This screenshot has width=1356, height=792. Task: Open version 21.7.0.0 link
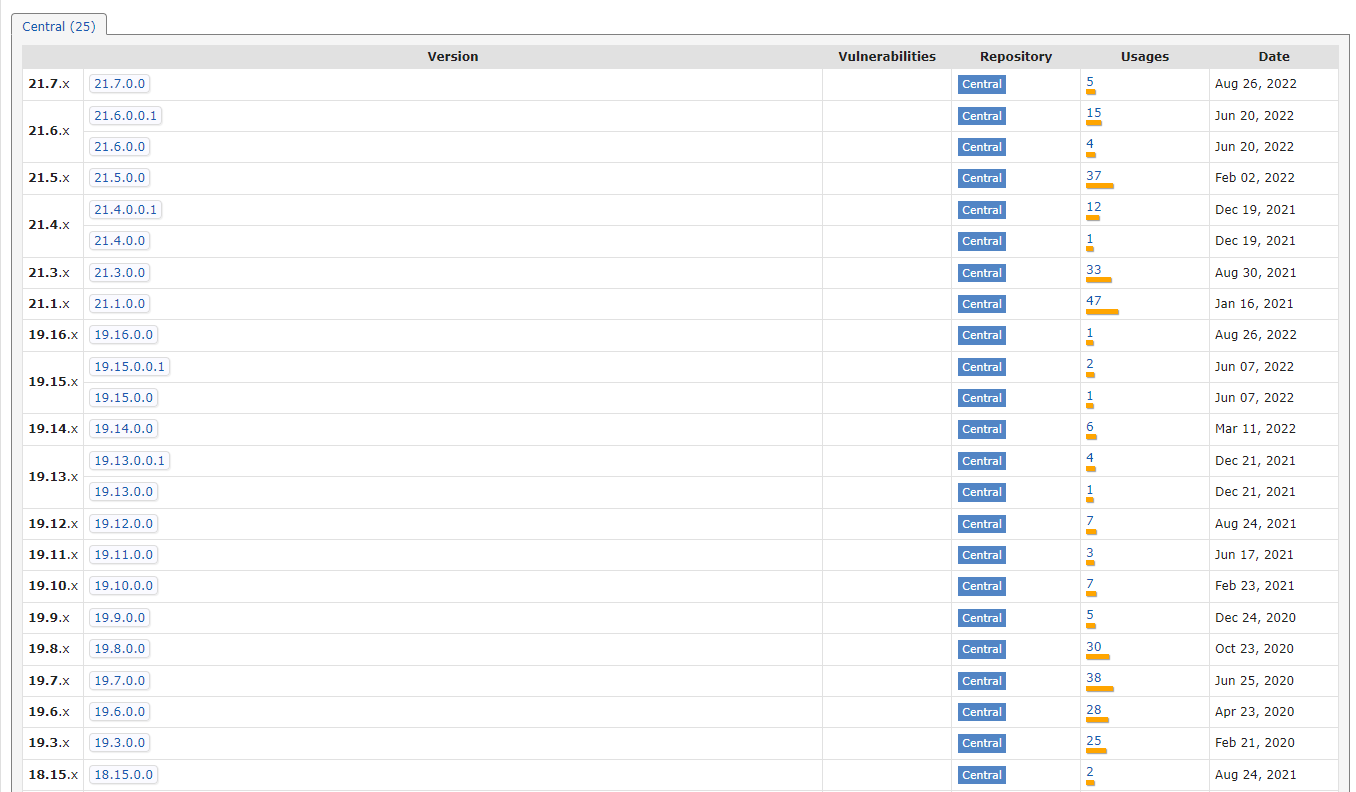click(120, 84)
